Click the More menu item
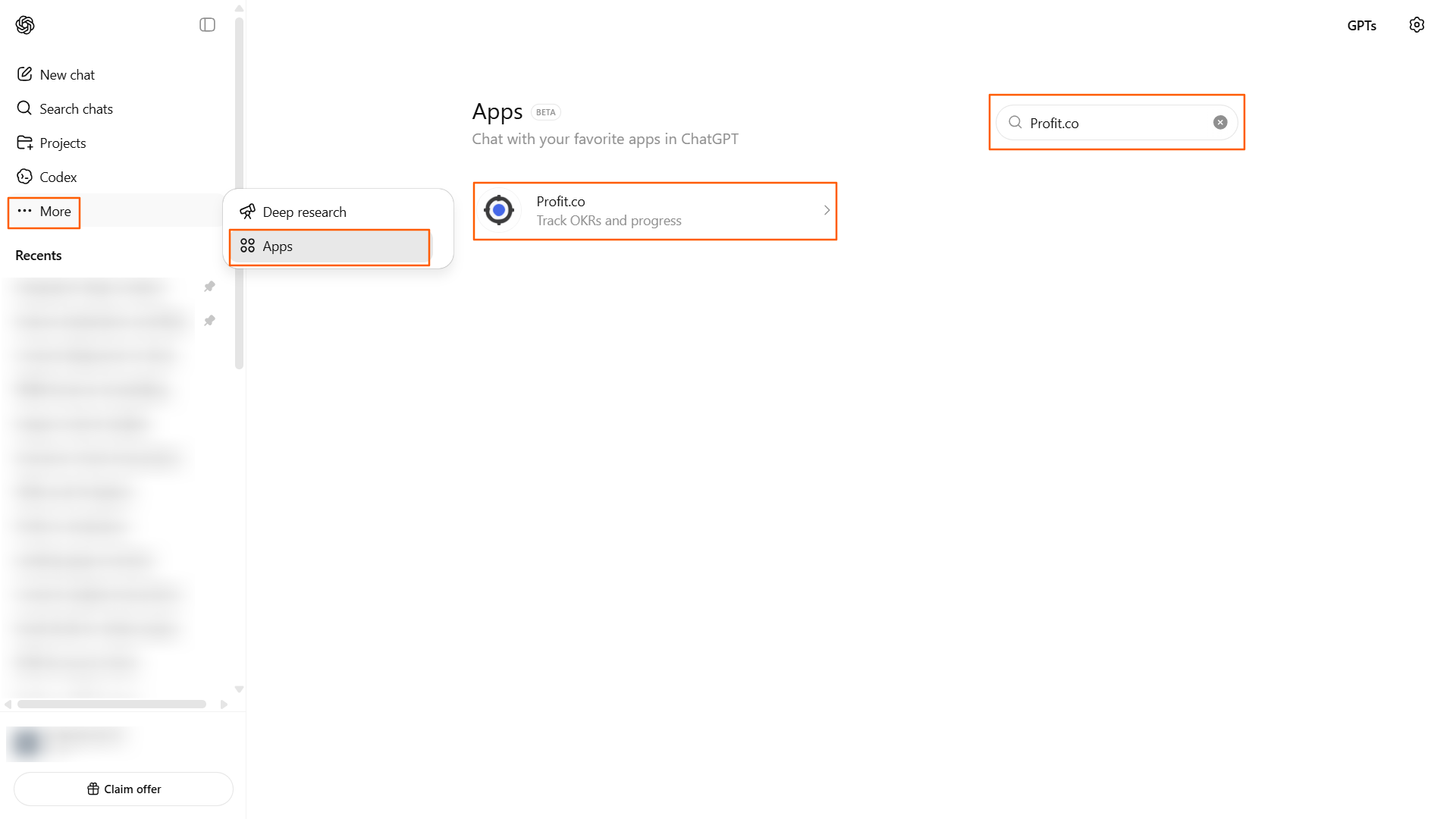Image resolution: width=1456 pixels, height=819 pixels. 44,212
